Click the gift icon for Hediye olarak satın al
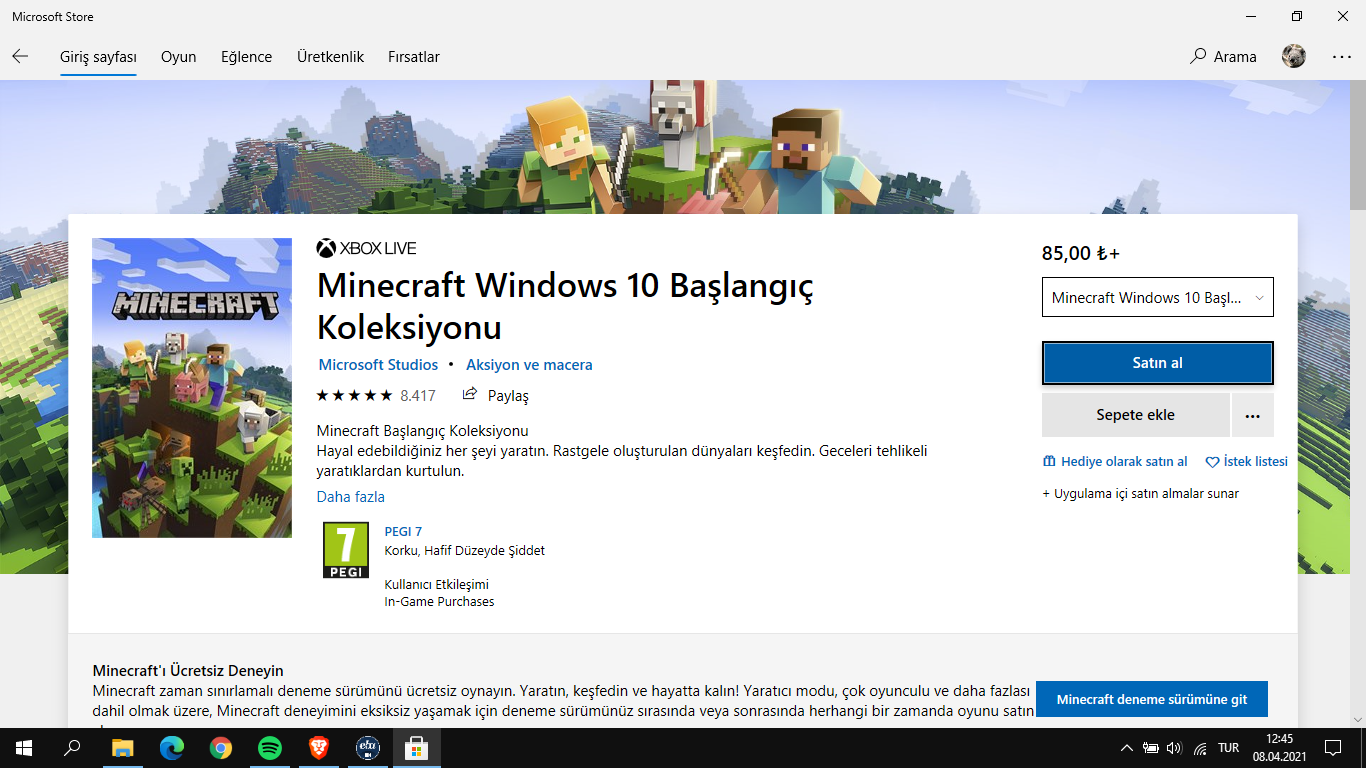 (1049, 462)
